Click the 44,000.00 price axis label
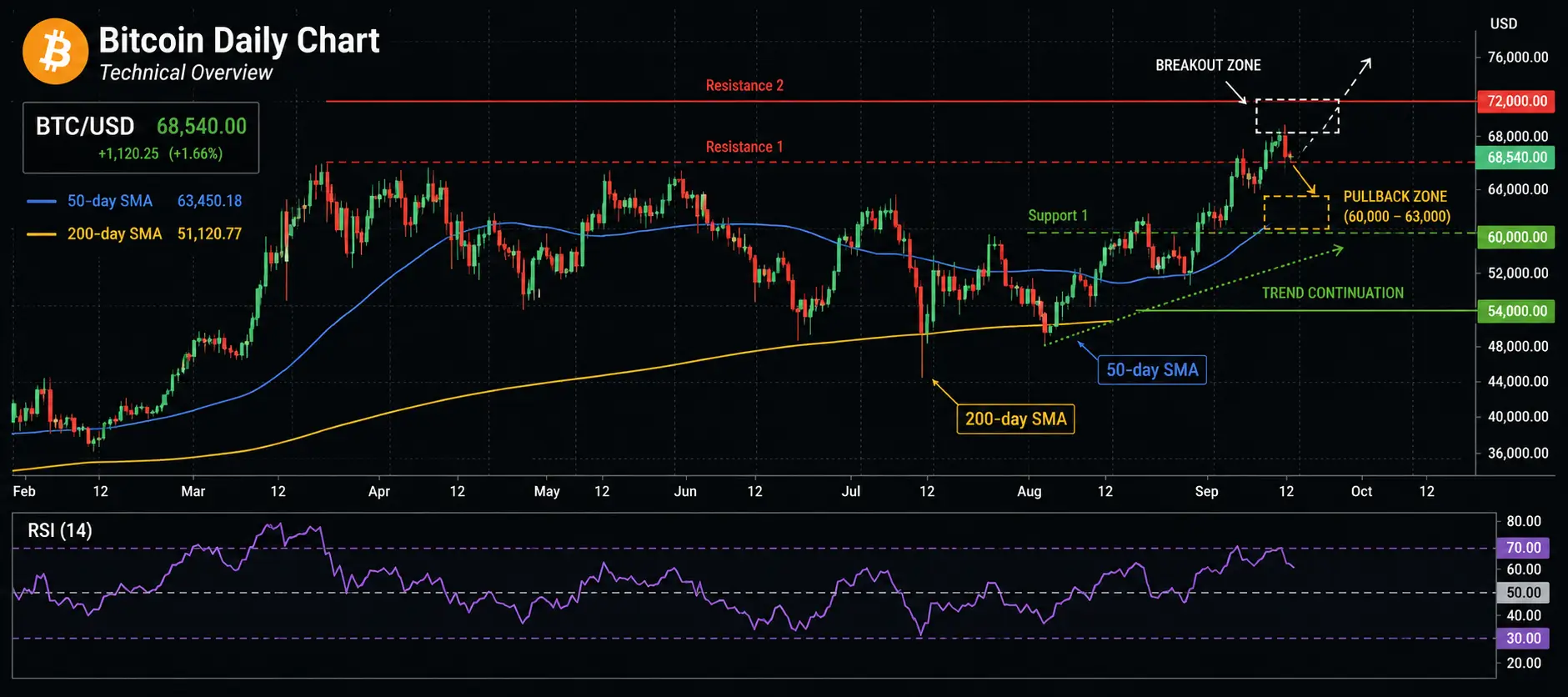This screenshot has width=1568, height=697. click(x=1518, y=381)
